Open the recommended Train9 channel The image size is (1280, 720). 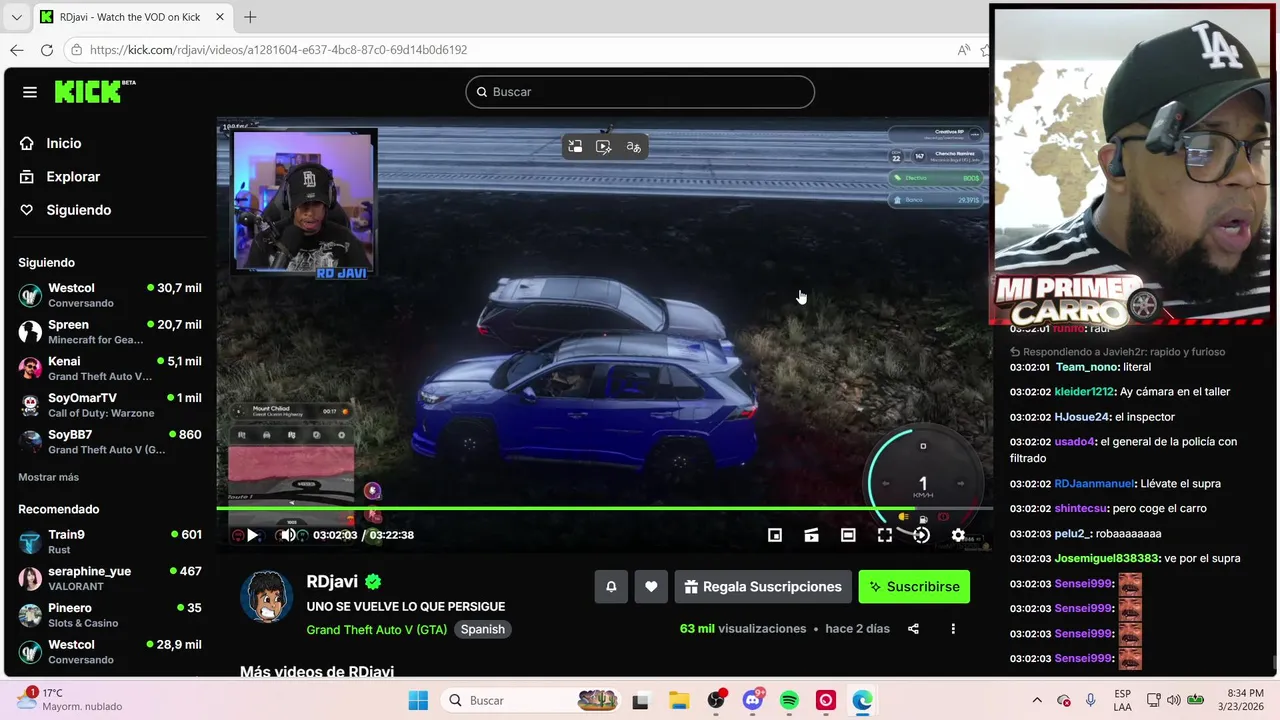[x=110, y=542]
